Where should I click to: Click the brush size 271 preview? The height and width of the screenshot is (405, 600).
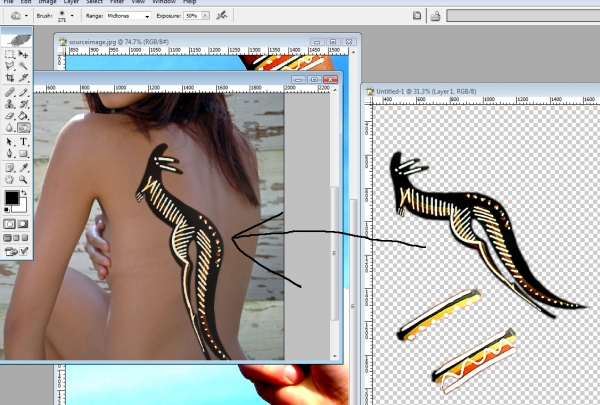(62, 16)
